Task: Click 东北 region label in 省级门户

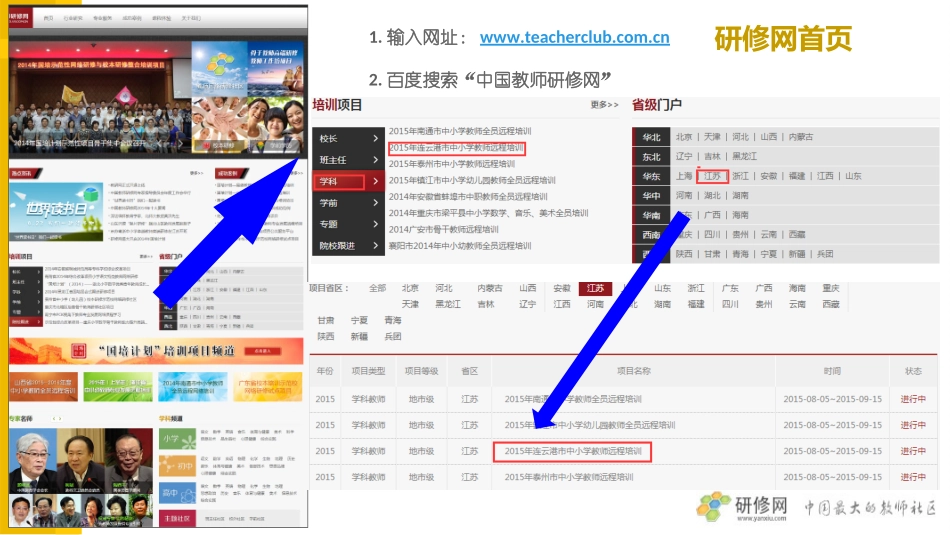Action: 651,157
